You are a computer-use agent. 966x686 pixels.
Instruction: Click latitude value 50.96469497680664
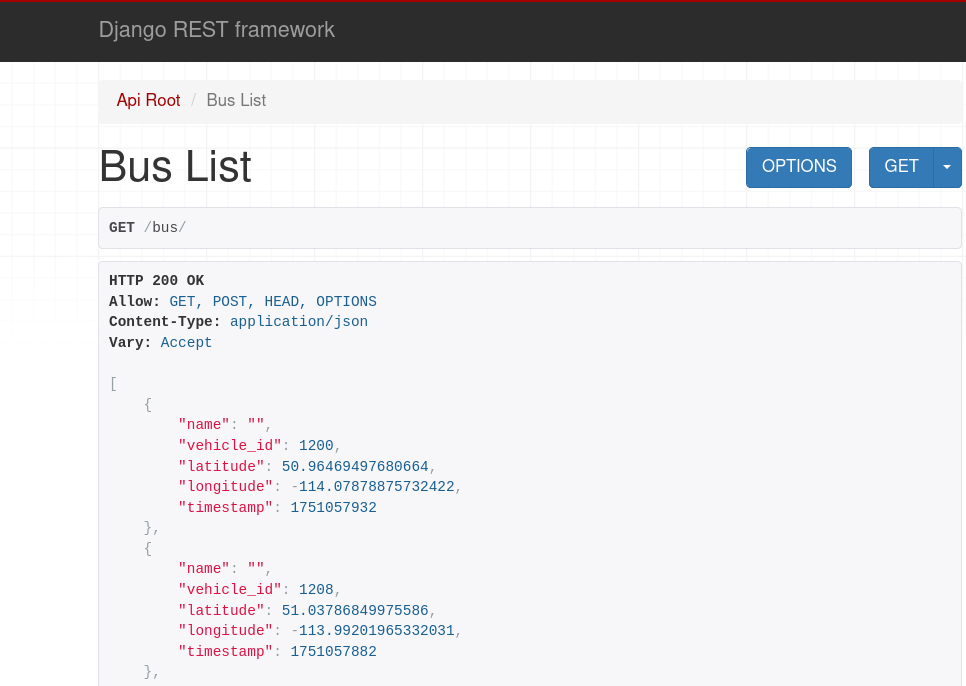355,466
